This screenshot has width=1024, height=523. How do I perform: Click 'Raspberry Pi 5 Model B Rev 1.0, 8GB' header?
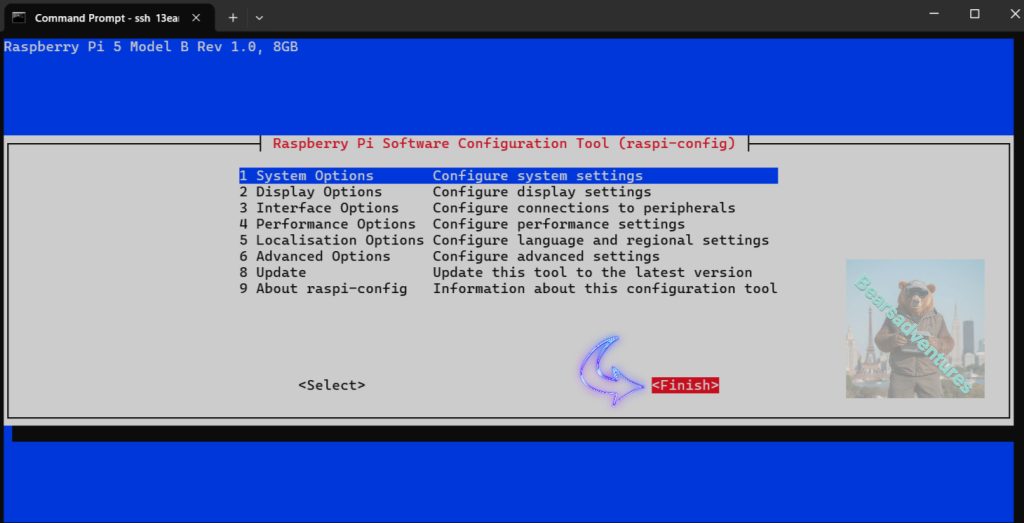[x=151, y=47]
